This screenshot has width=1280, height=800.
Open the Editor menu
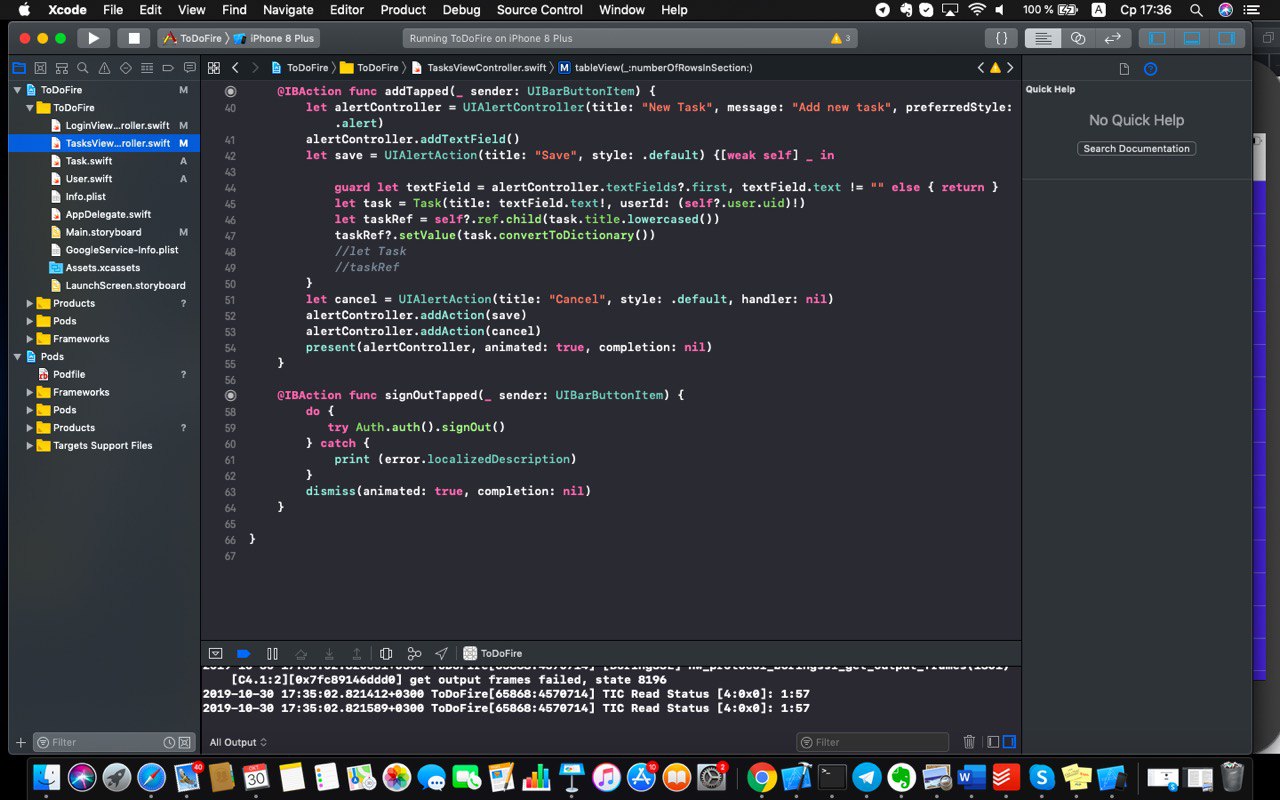point(347,10)
